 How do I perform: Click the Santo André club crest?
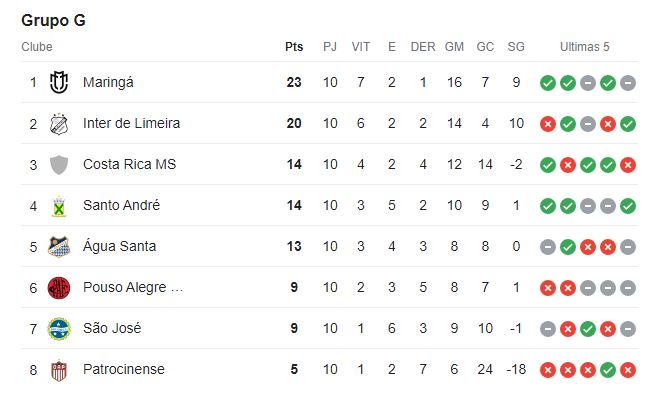59,205
